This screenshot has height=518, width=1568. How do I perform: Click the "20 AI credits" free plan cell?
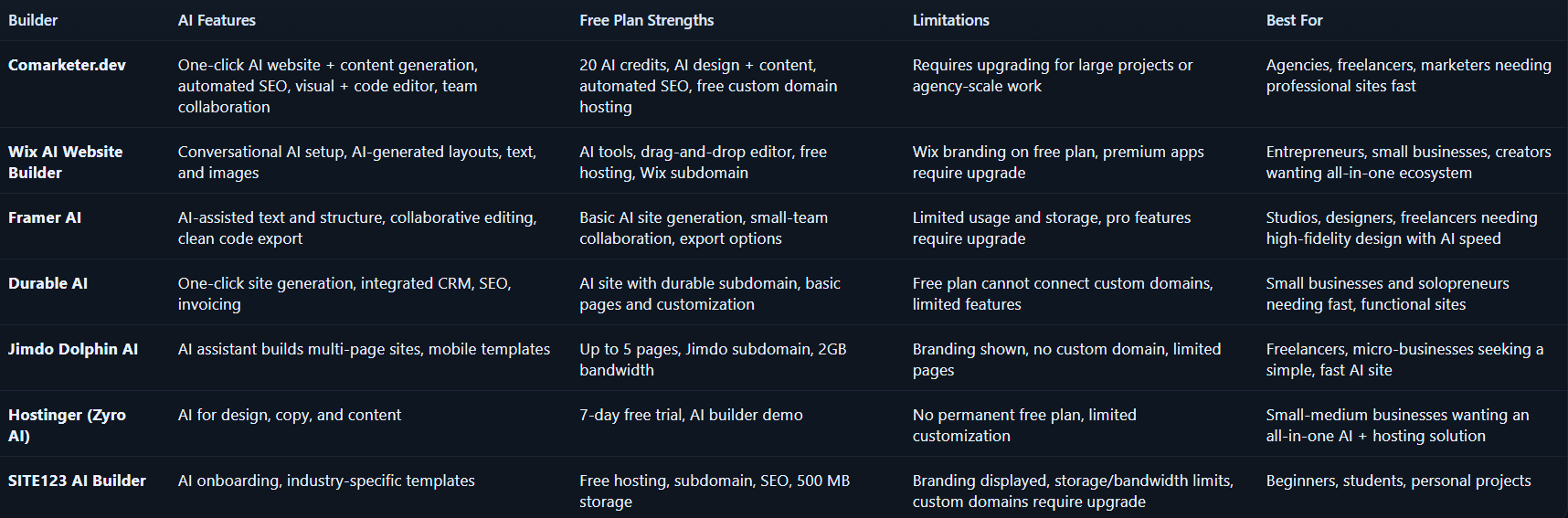(707, 85)
